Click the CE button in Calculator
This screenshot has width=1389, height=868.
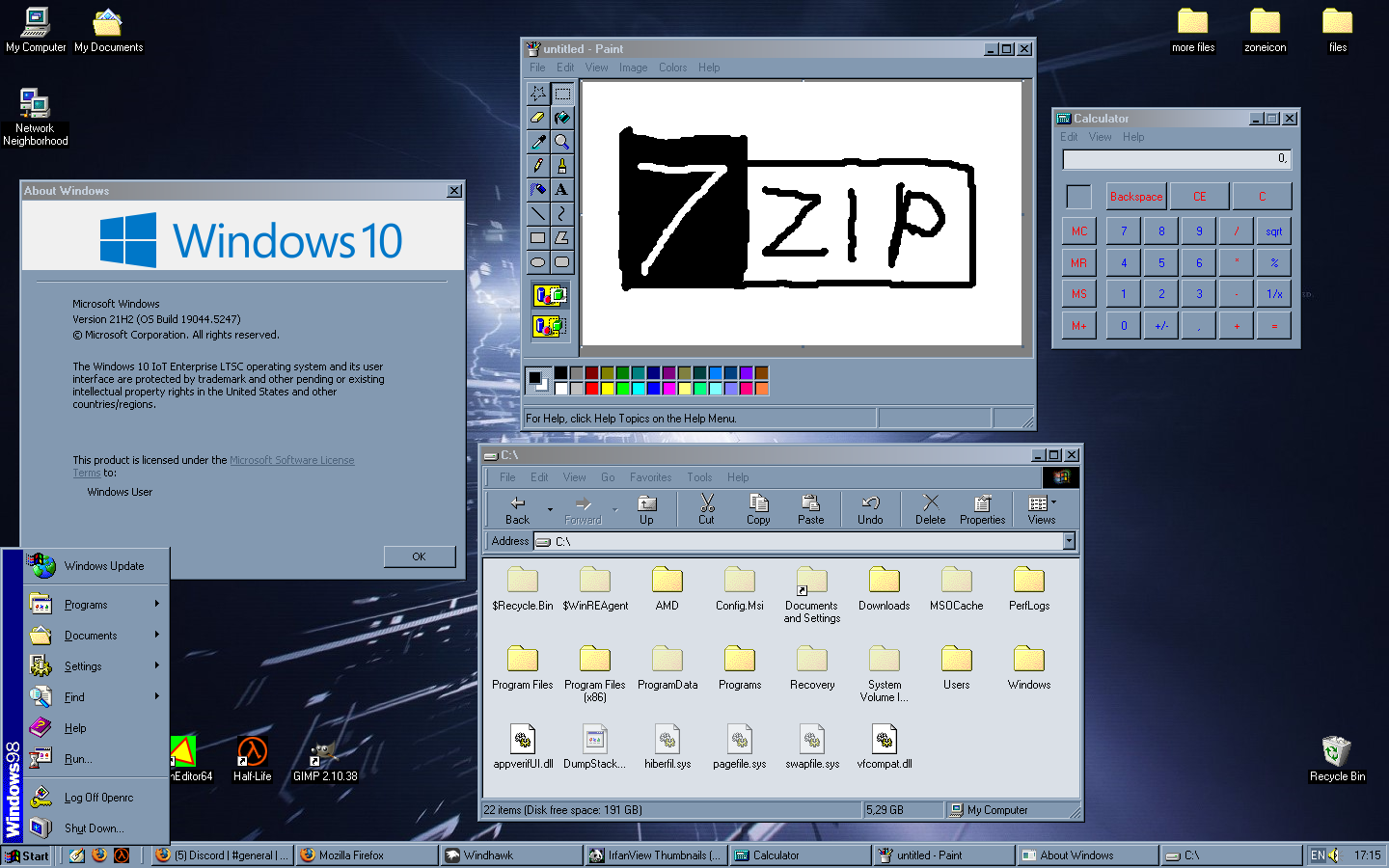(1199, 197)
